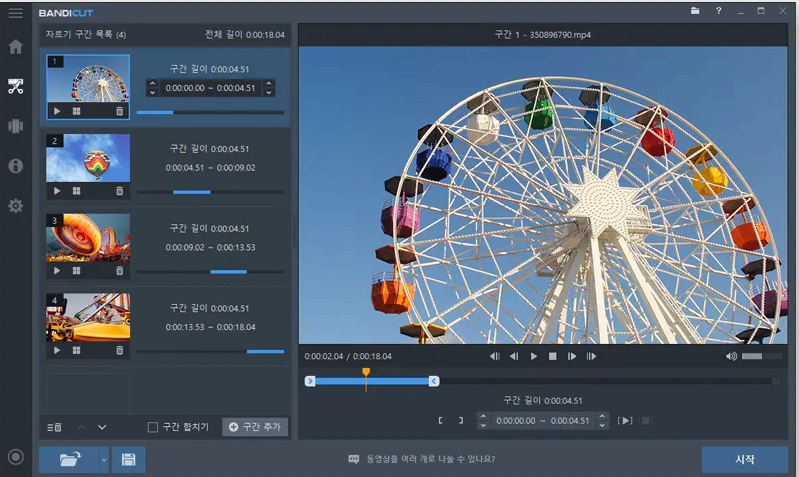Image resolution: width=799 pixels, height=477 pixels.
Task: Set segment end with the right bracket
Action: pos(461,420)
